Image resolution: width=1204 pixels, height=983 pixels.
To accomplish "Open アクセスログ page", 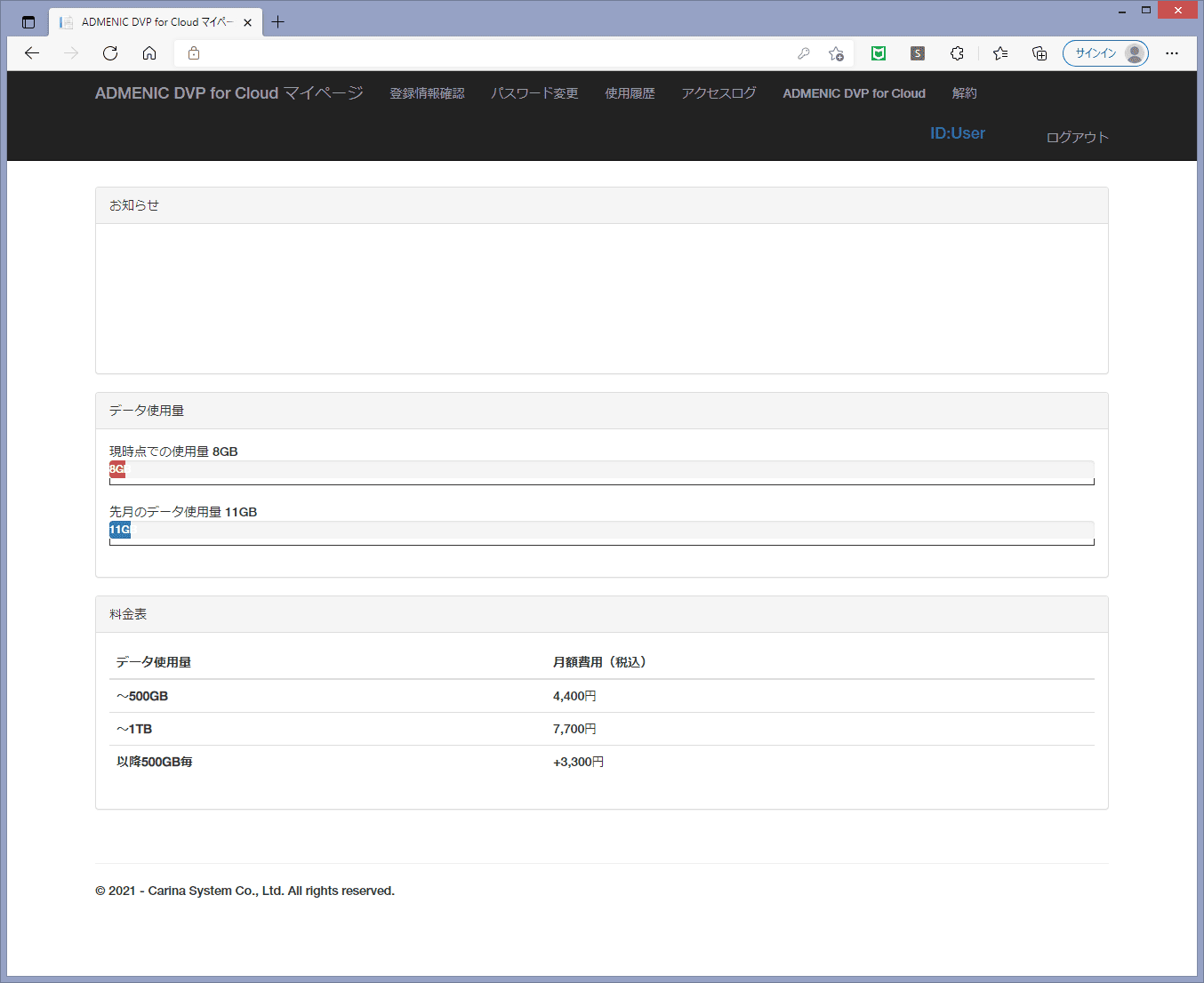I will 718,93.
